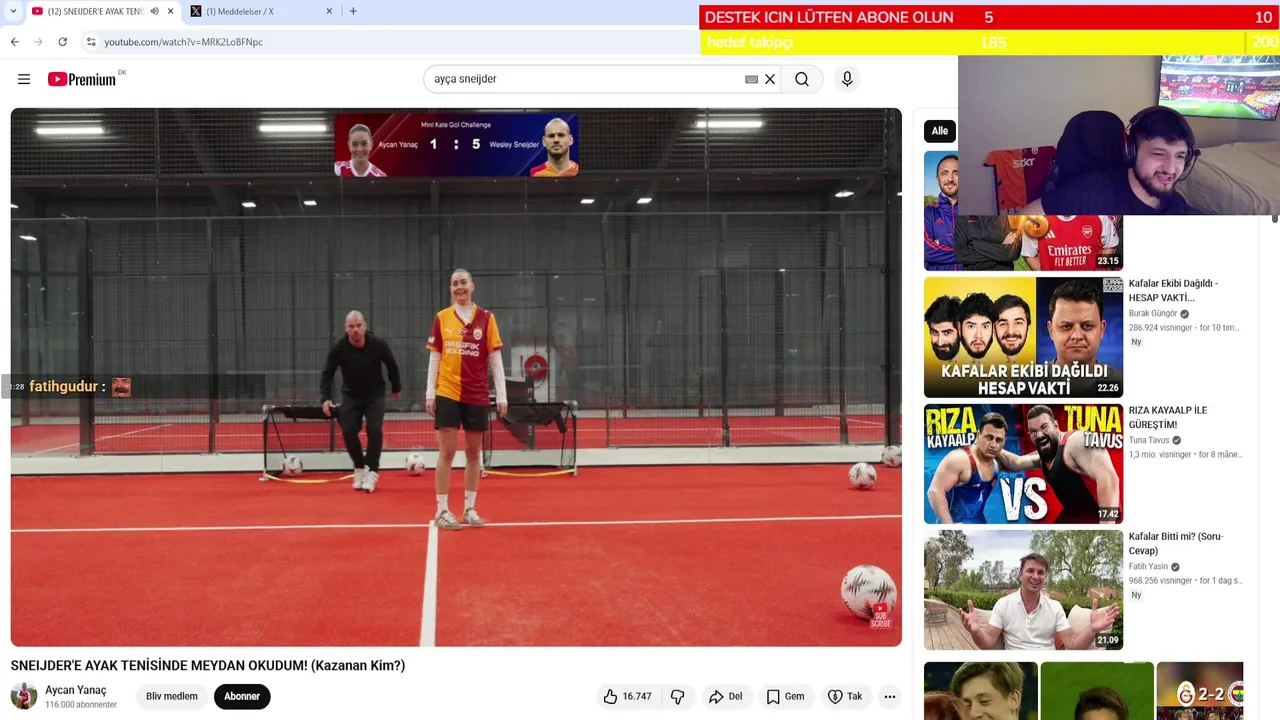Select the Alle filter chip

(940, 131)
